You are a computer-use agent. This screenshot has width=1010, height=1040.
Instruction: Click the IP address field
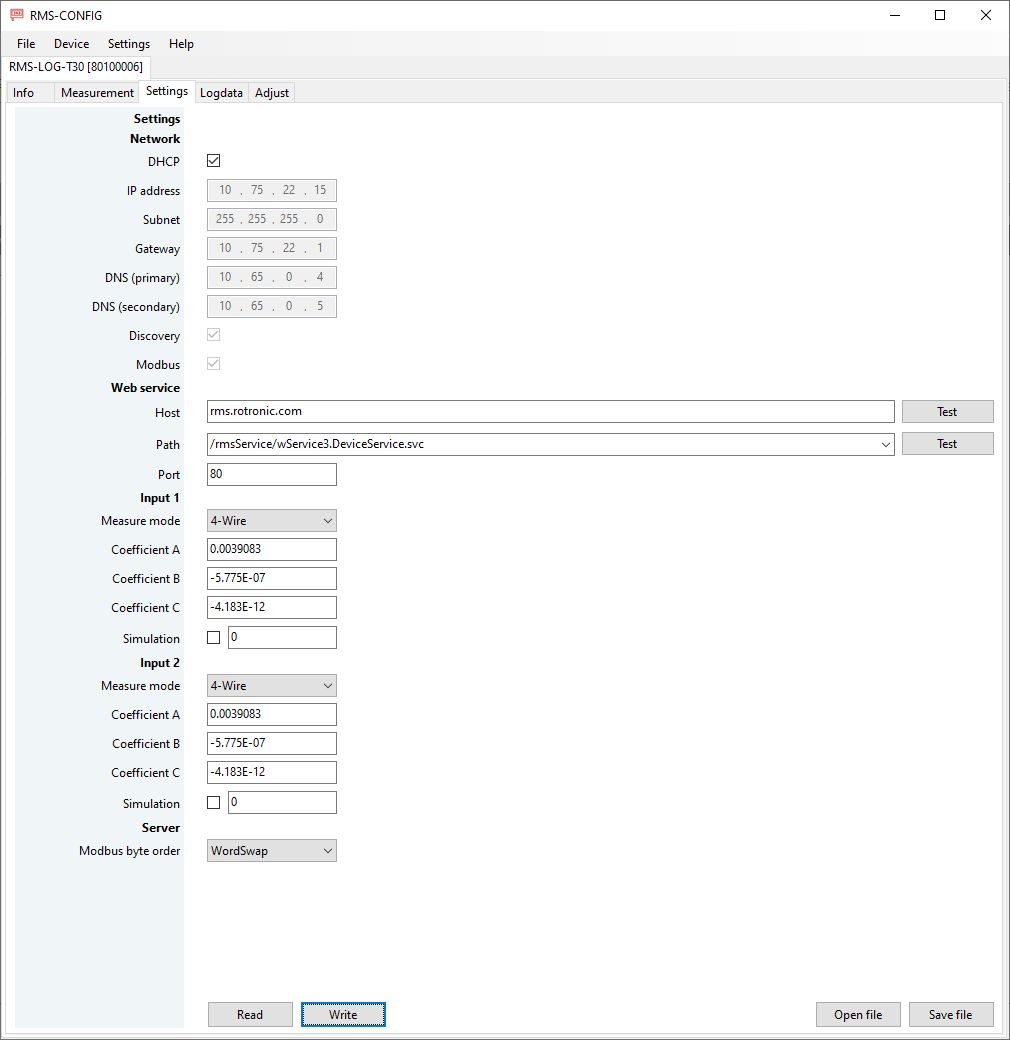point(272,190)
